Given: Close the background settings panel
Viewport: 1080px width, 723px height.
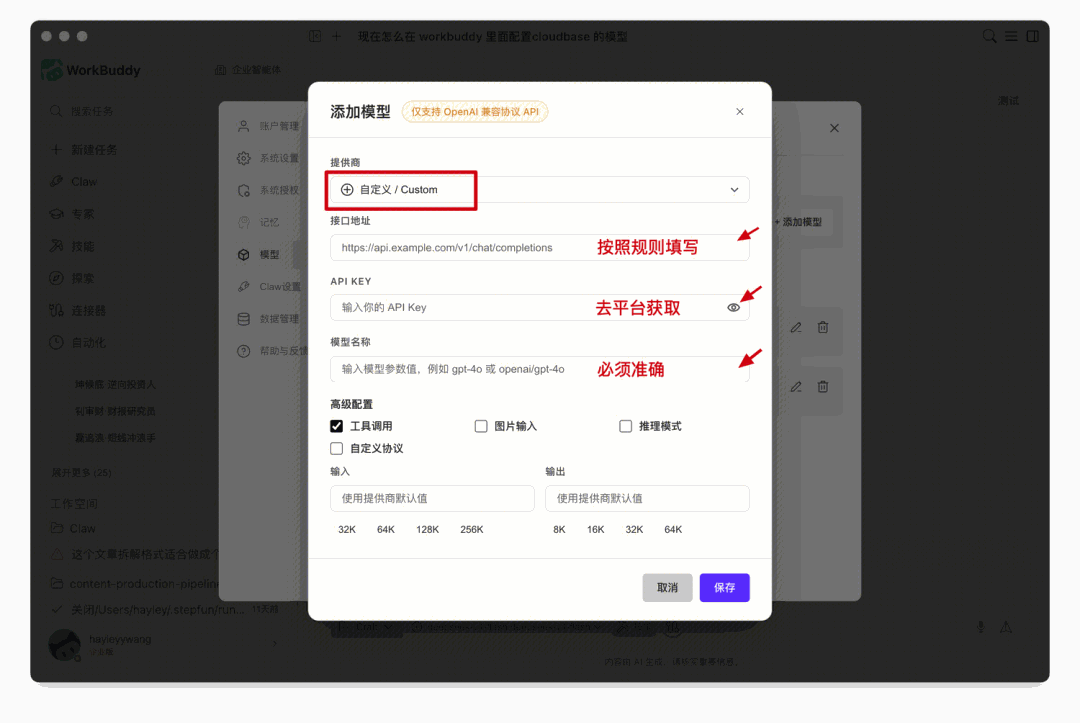Looking at the screenshot, I should coord(834,128).
